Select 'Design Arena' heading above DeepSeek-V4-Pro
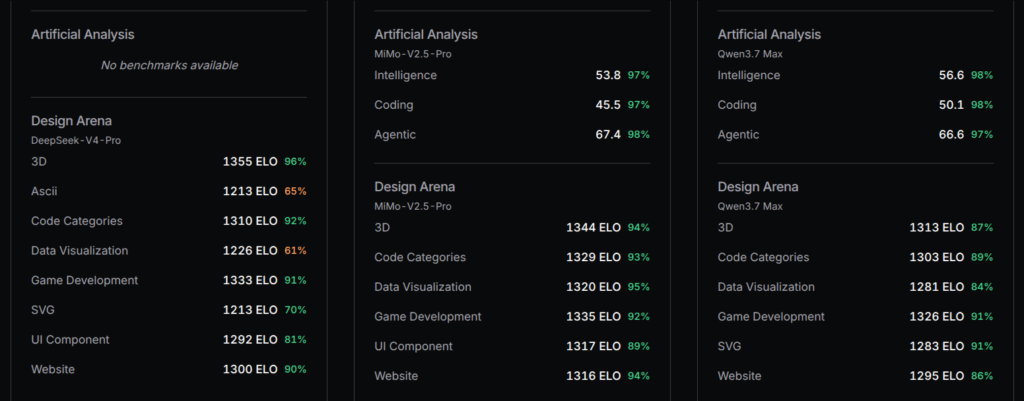Screen dimensions: 1024x401 71,121
